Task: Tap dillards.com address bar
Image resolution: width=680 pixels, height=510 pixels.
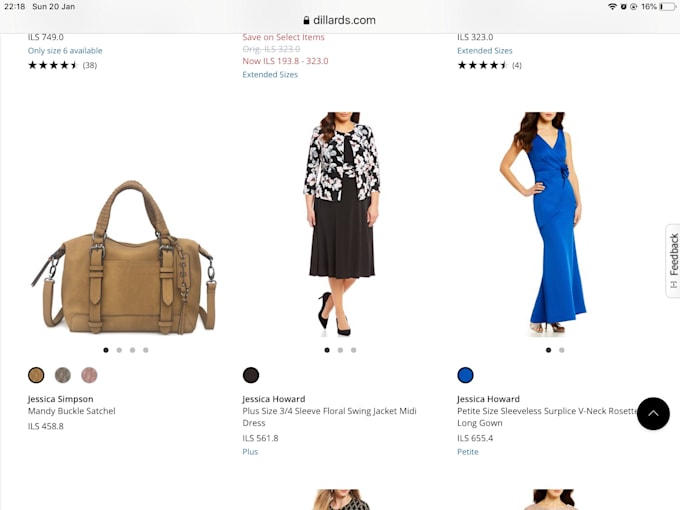Action: [340, 20]
